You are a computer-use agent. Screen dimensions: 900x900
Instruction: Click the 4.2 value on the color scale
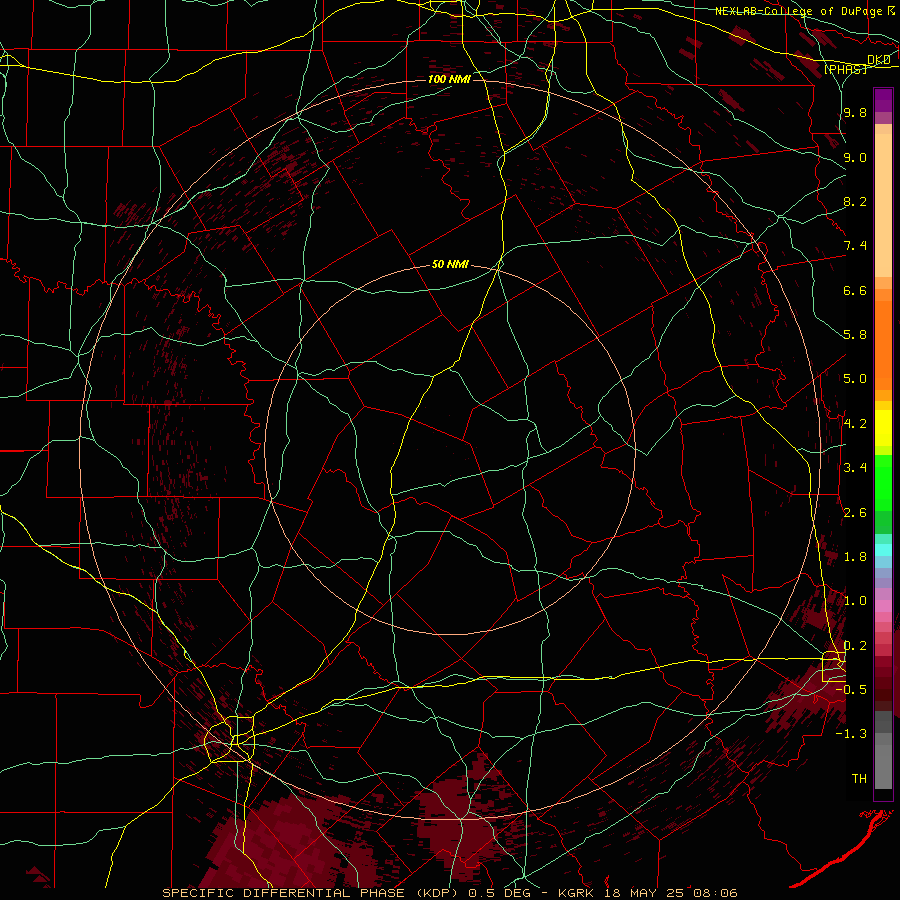[x=855, y=424]
